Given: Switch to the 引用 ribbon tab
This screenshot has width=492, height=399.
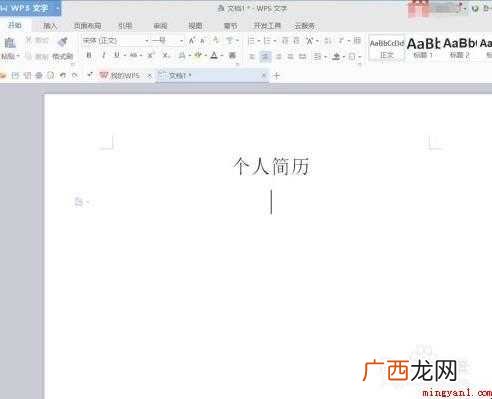Looking at the screenshot, I should tap(125, 26).
